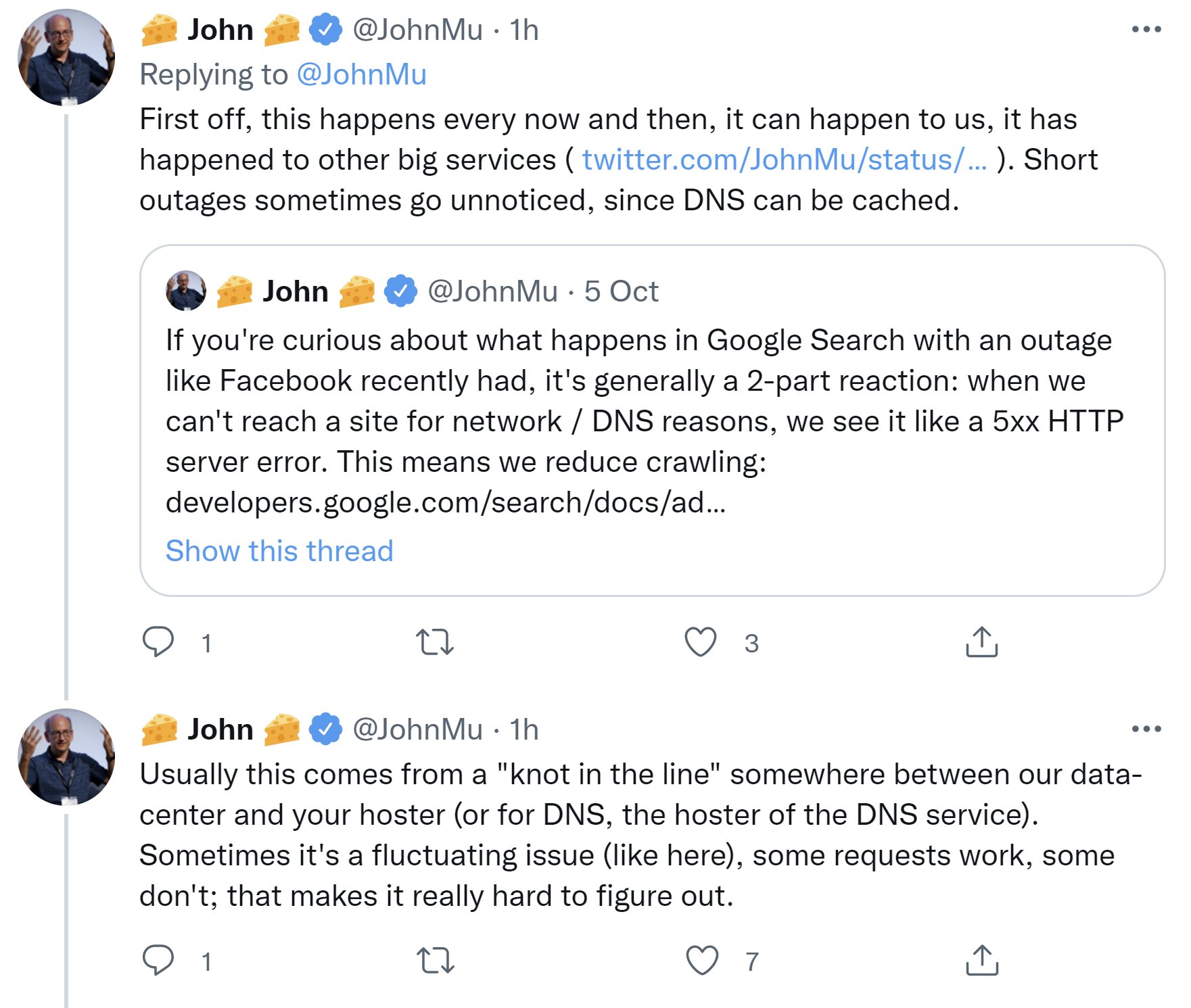Click the @JohnMu mention in 'Replying to'
Screen dimensions: 1191x1008
click(363, 74)
